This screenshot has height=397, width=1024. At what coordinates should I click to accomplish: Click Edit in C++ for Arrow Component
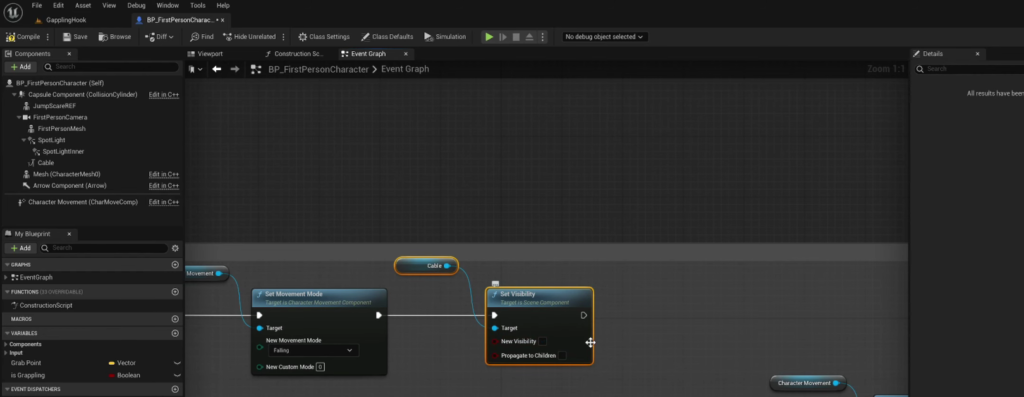pos(164,186)
